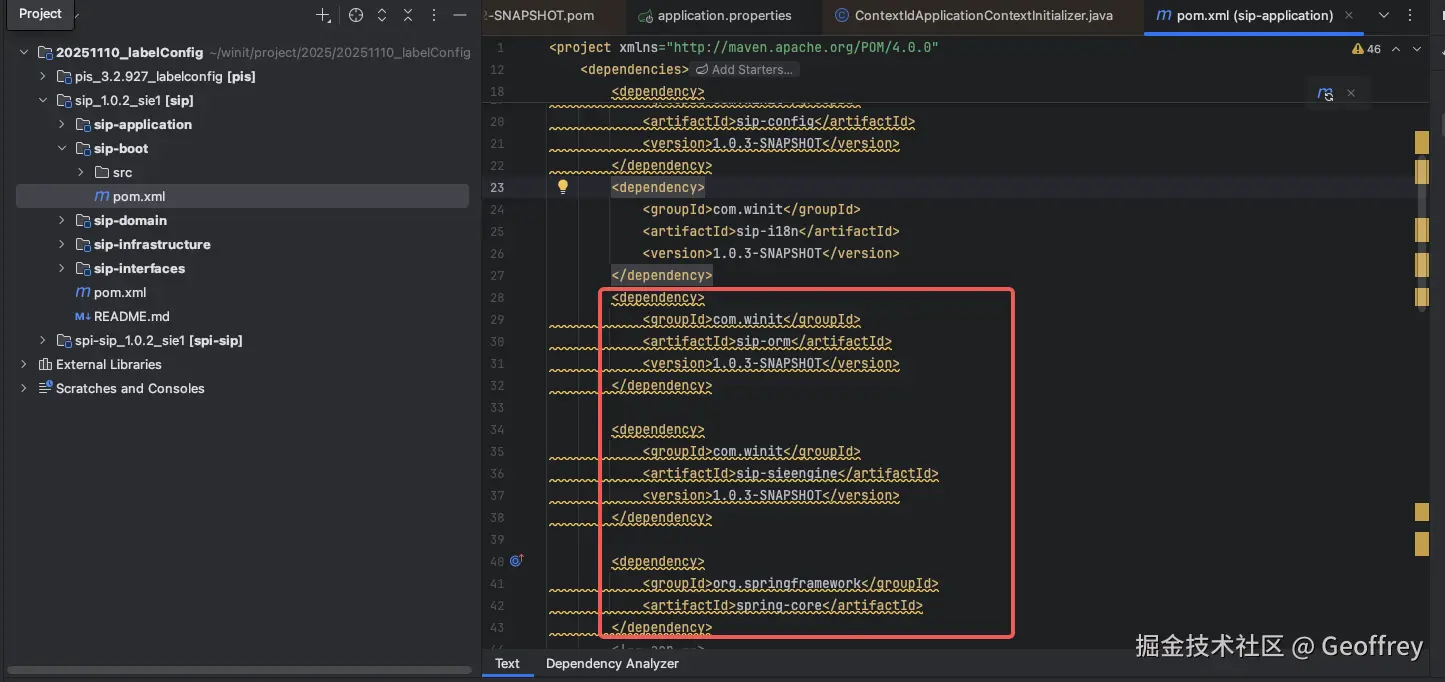This screenshot has width=1445, height=682.
Task: Click the yellow lightbulb on line 23
Action: click(x=563, y=187)
